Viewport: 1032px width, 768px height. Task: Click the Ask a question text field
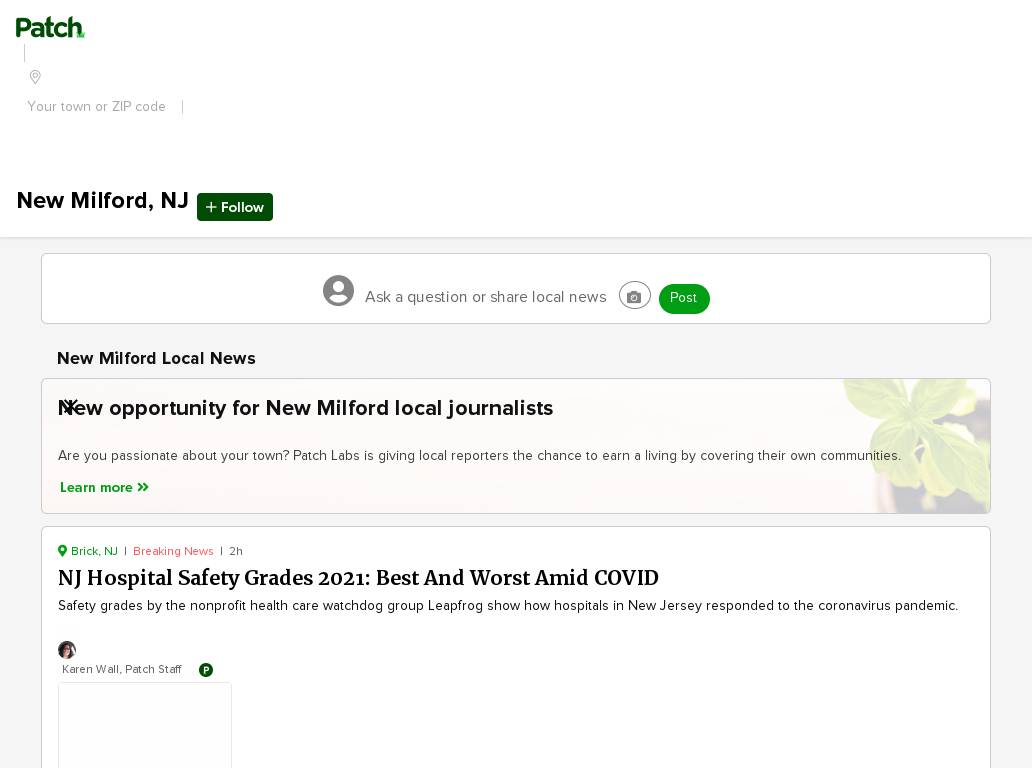[485, 297]
